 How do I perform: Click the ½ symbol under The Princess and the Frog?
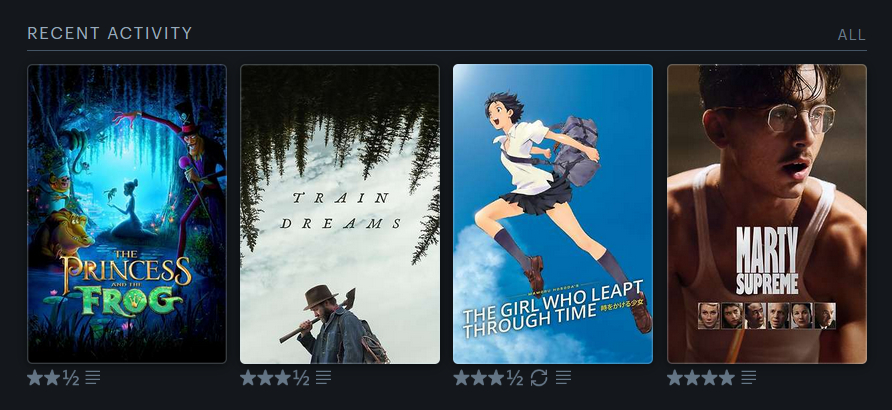coord(71,378)
